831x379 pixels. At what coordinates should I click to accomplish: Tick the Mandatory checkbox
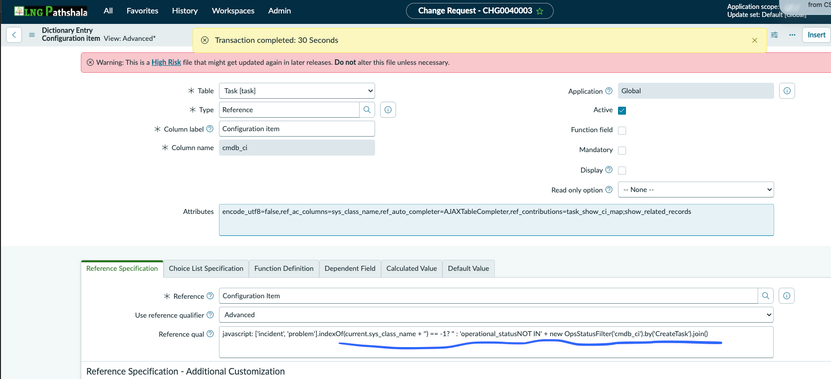[x=622, y=150]
